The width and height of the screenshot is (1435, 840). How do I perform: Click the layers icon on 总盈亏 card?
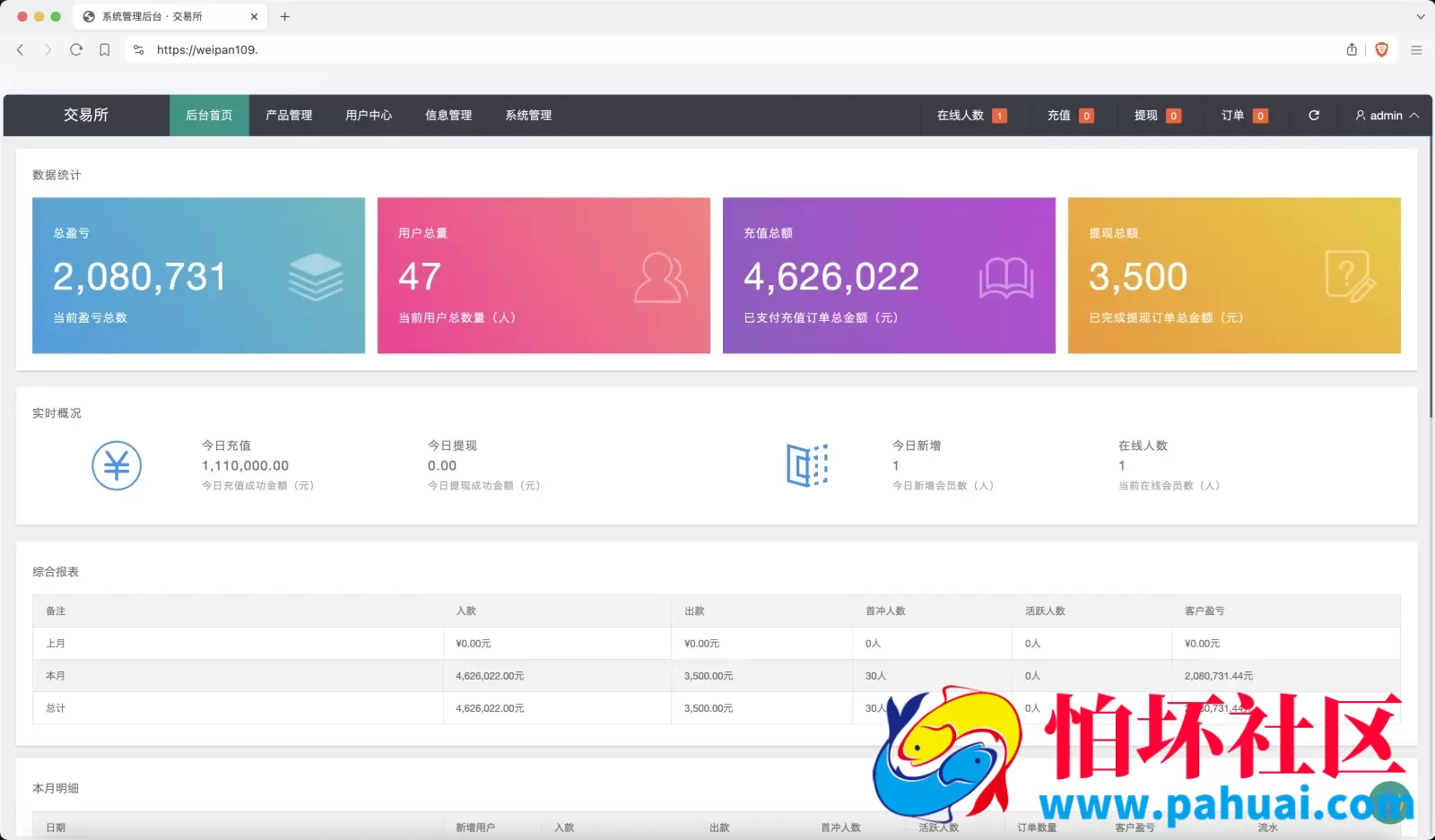(316, 277)
